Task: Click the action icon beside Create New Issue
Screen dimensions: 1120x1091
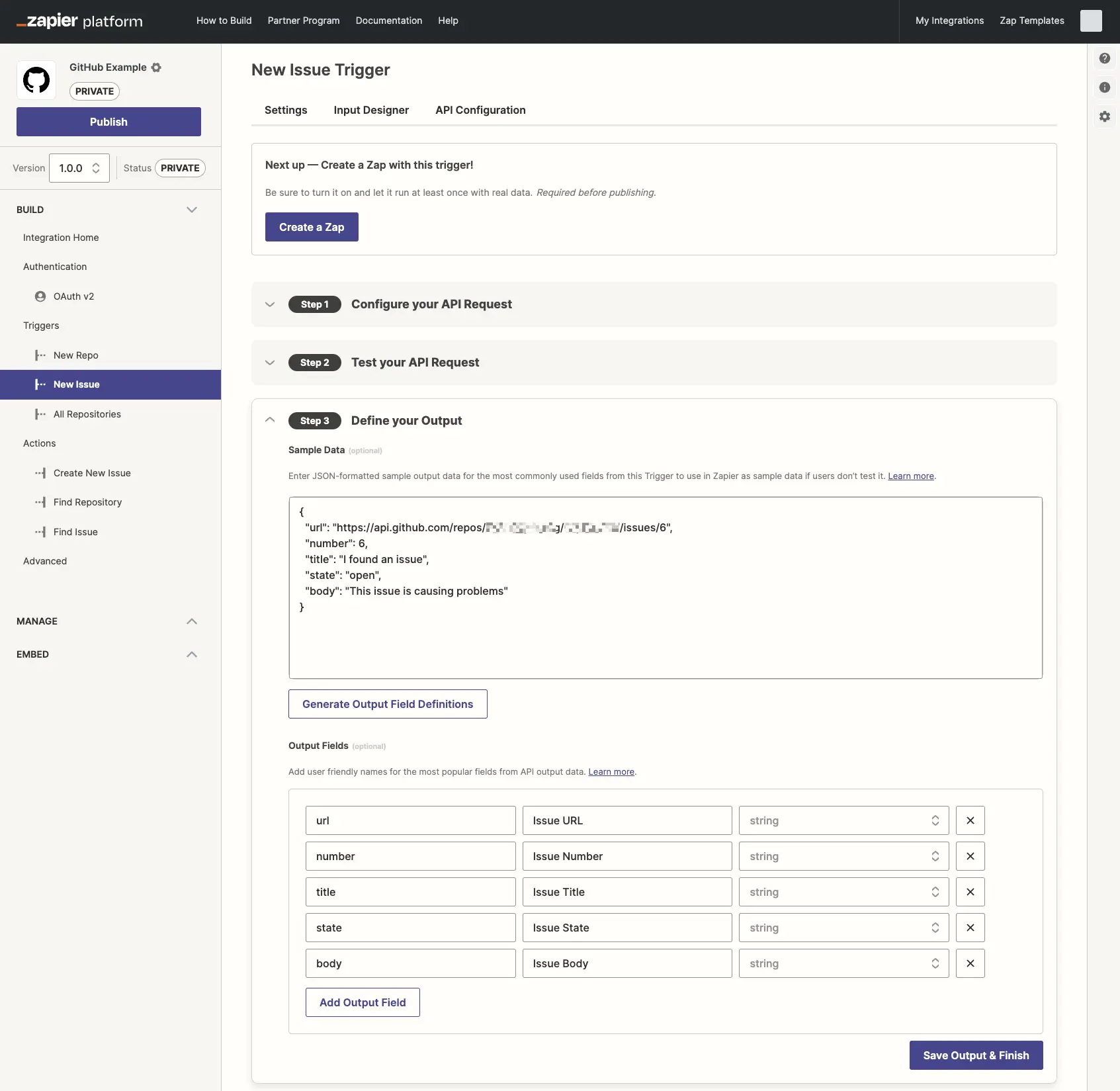Action: [40, 473]
